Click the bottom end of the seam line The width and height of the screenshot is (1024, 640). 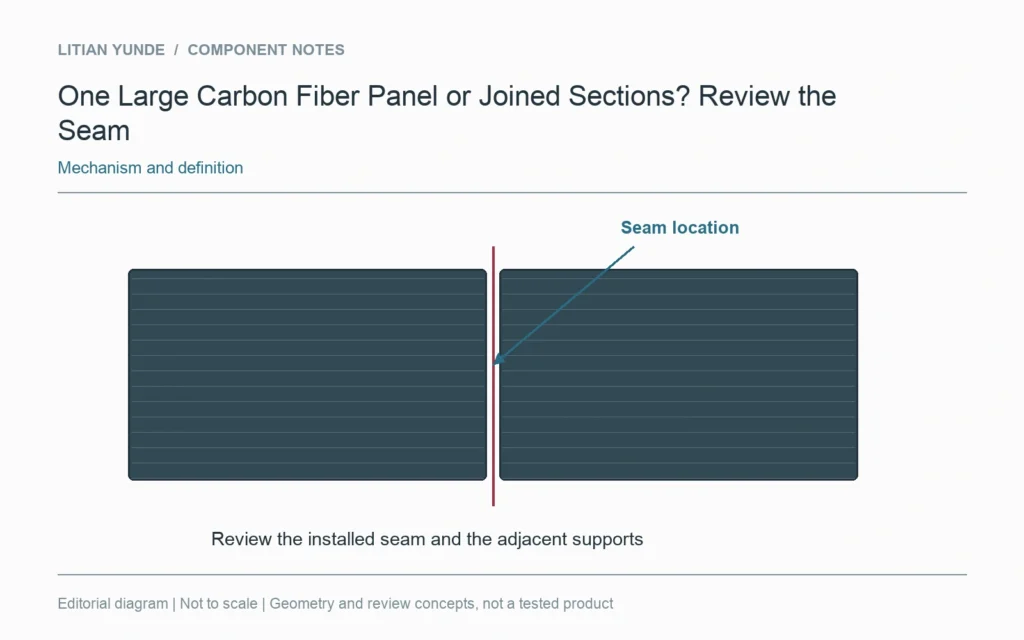[x=493, y=504]
